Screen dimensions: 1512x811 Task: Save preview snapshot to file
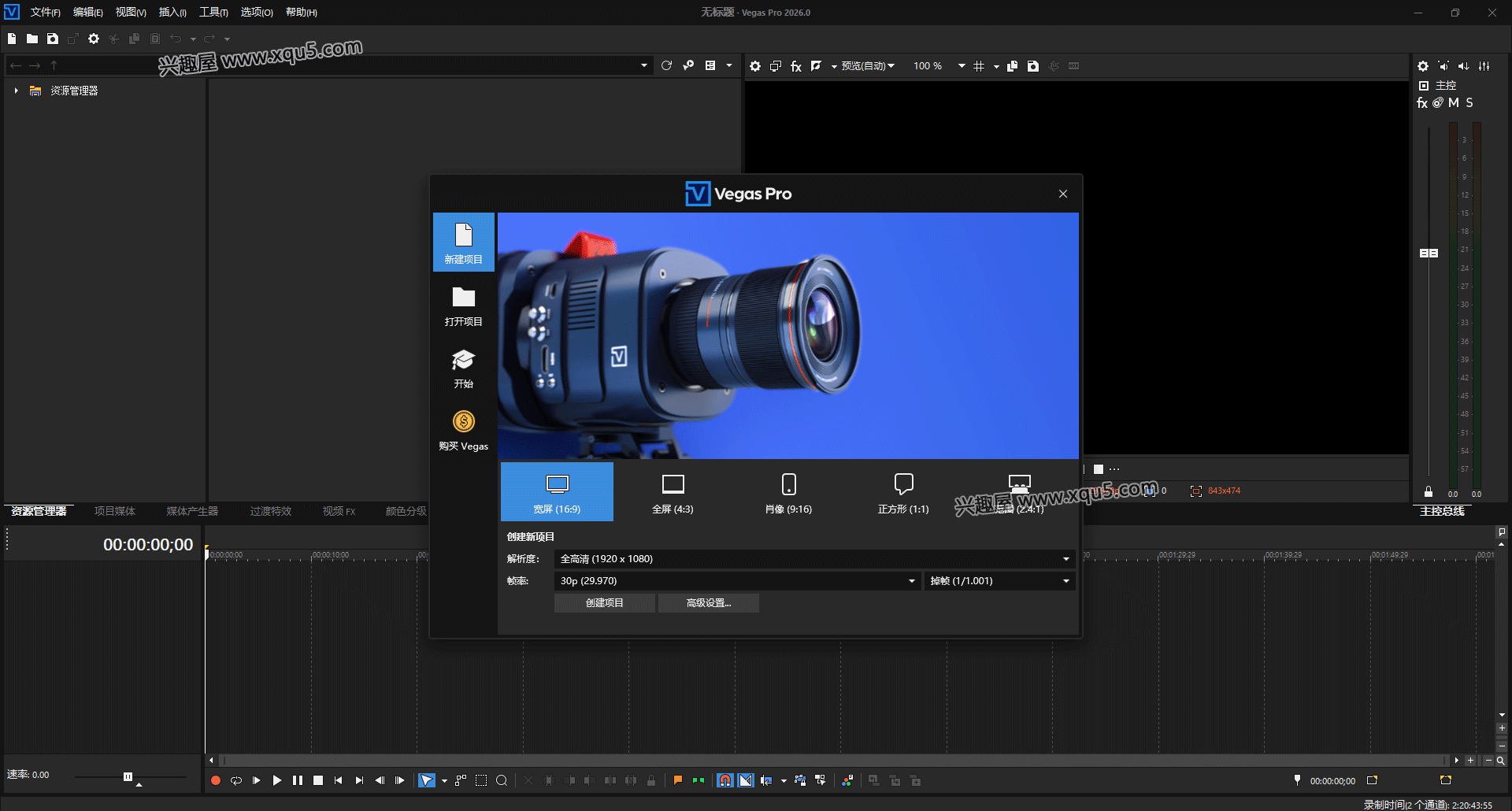click(1033, 66)
